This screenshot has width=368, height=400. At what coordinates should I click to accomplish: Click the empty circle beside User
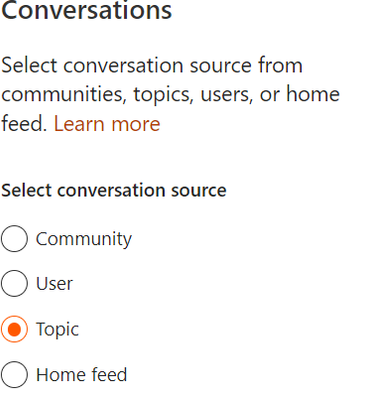click(14, 284)
